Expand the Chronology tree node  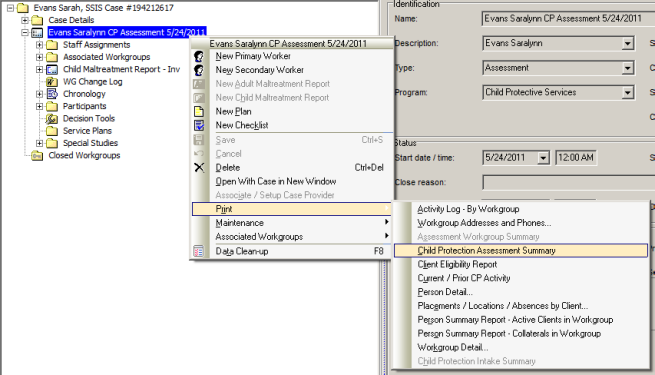coord(40,94)
